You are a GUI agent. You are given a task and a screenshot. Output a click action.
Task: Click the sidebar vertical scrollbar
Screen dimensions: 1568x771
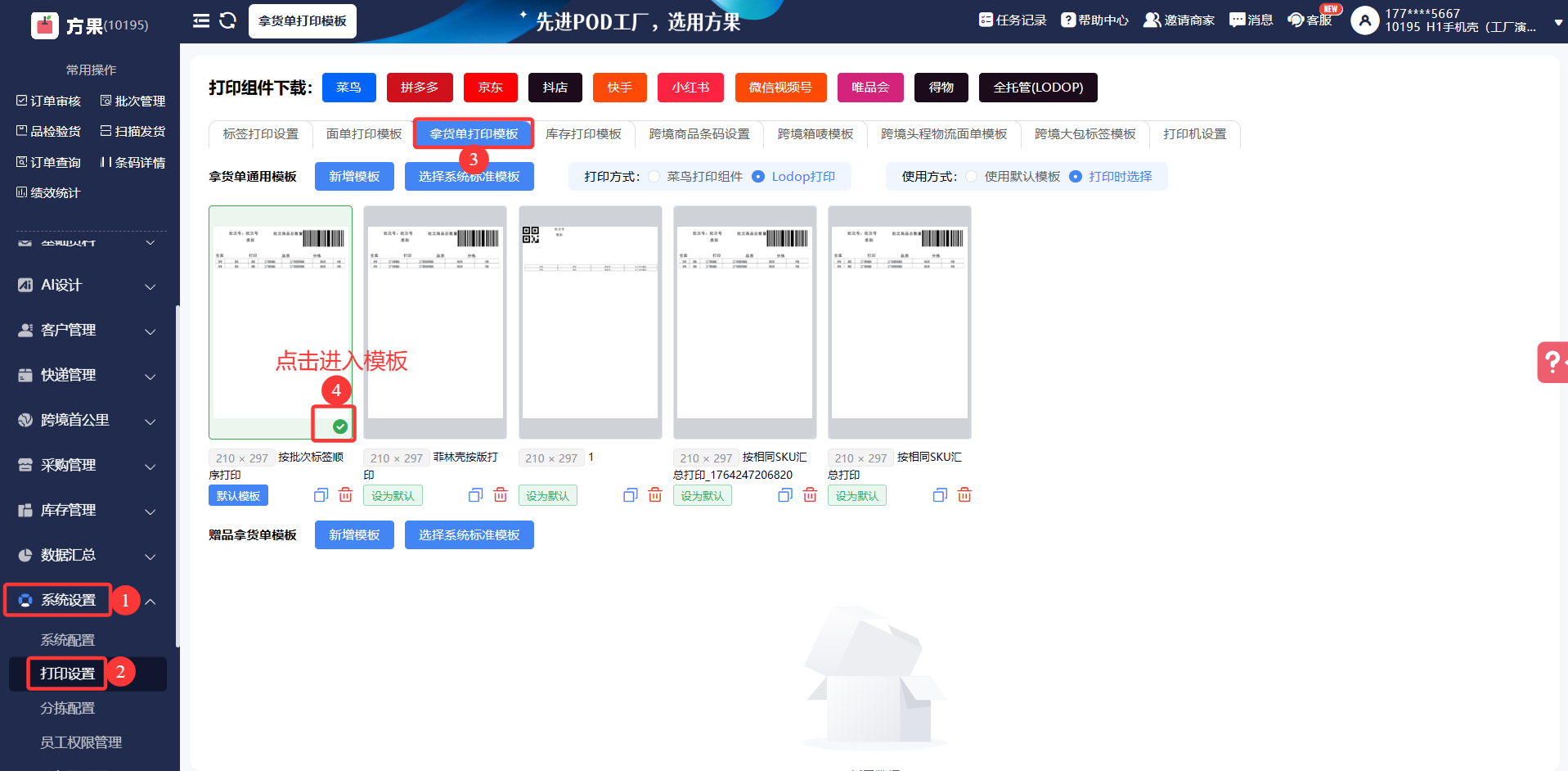tap(177, 476)
